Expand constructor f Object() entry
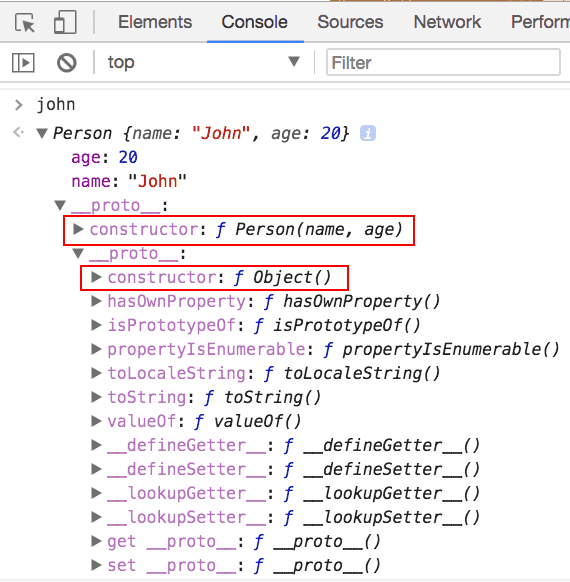 point(96,277)
